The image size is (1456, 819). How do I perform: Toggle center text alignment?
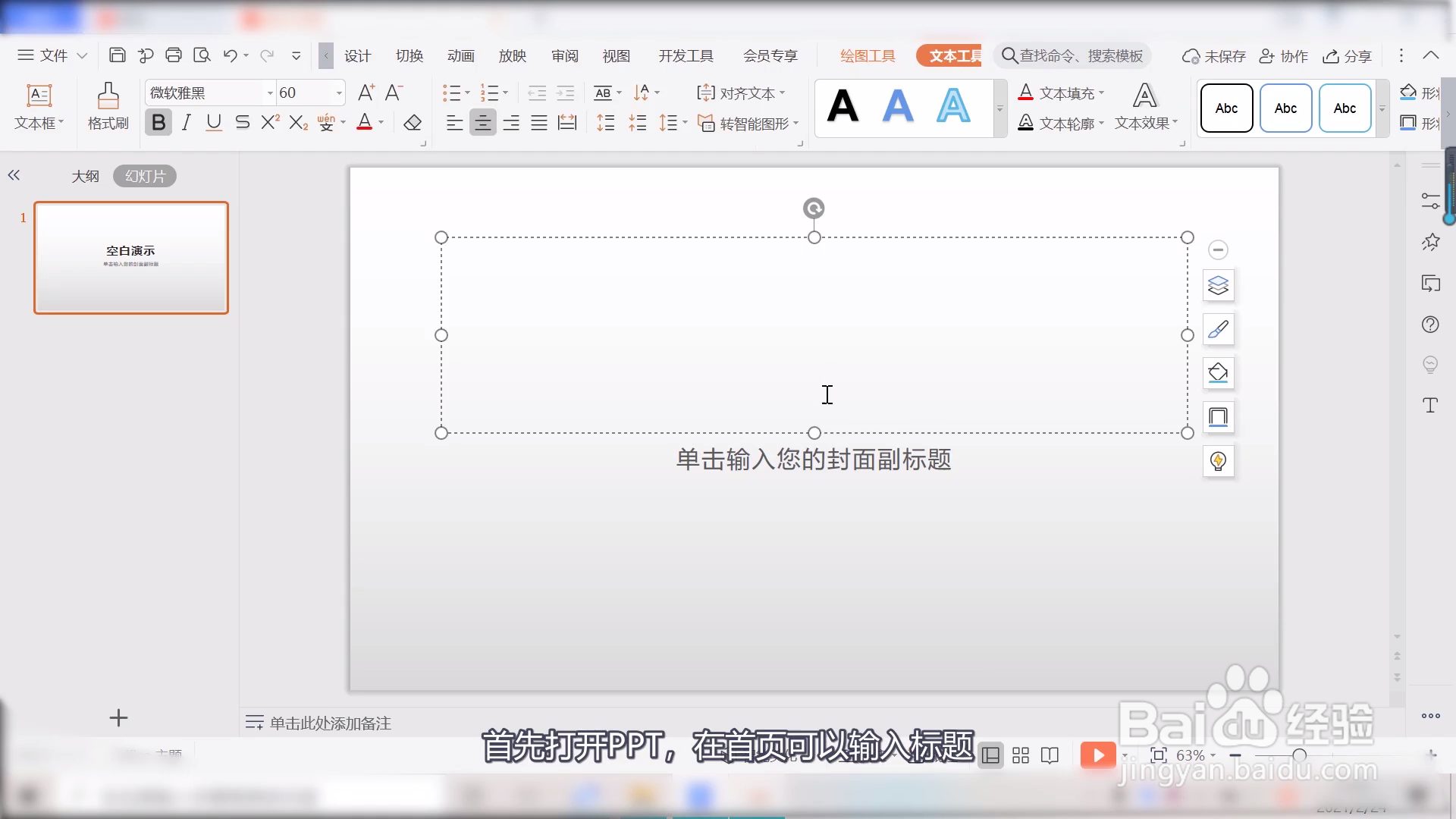click(482, 122)
